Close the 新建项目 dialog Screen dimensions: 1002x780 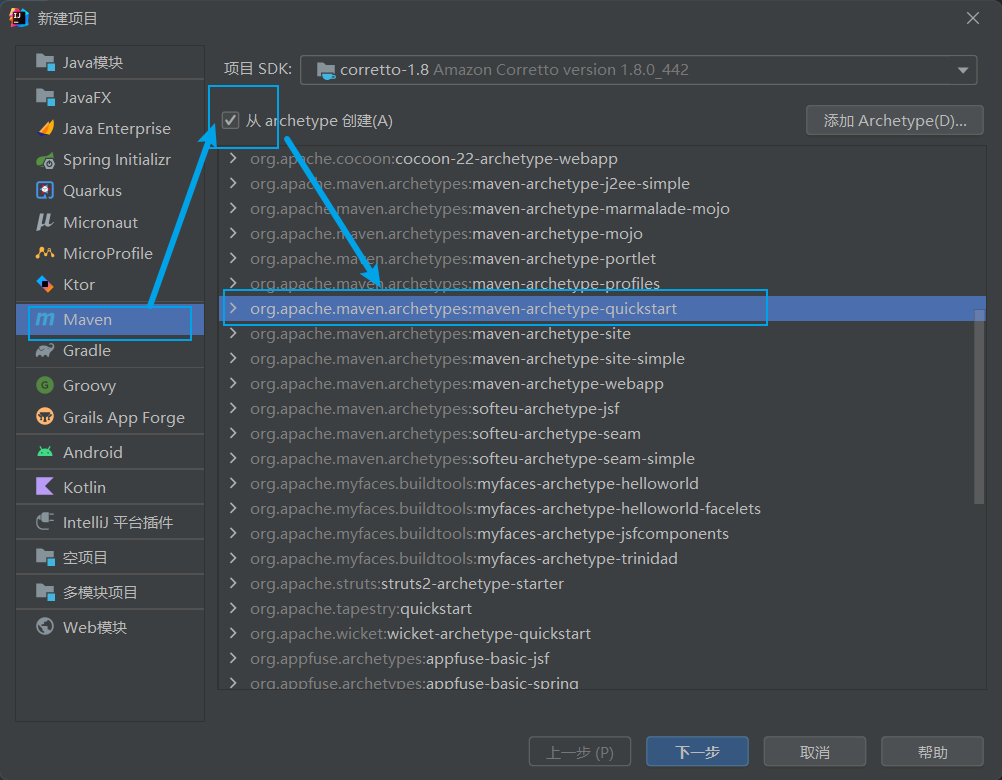point(973,18)
